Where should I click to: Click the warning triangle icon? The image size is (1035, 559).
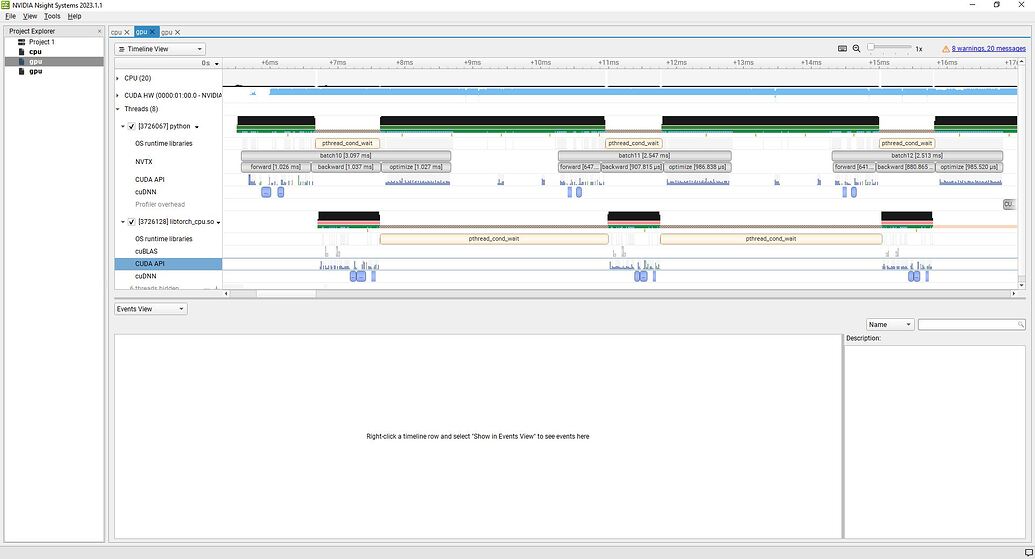(x=945, y=49)
